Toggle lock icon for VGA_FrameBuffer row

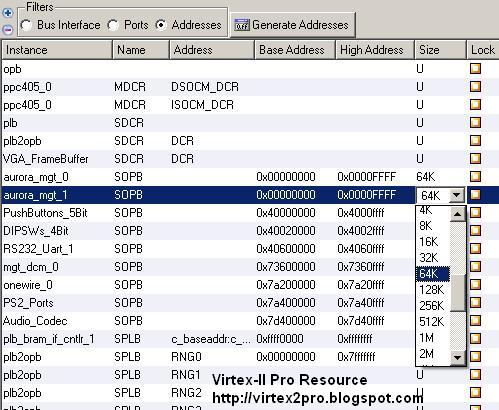(475, 158)
